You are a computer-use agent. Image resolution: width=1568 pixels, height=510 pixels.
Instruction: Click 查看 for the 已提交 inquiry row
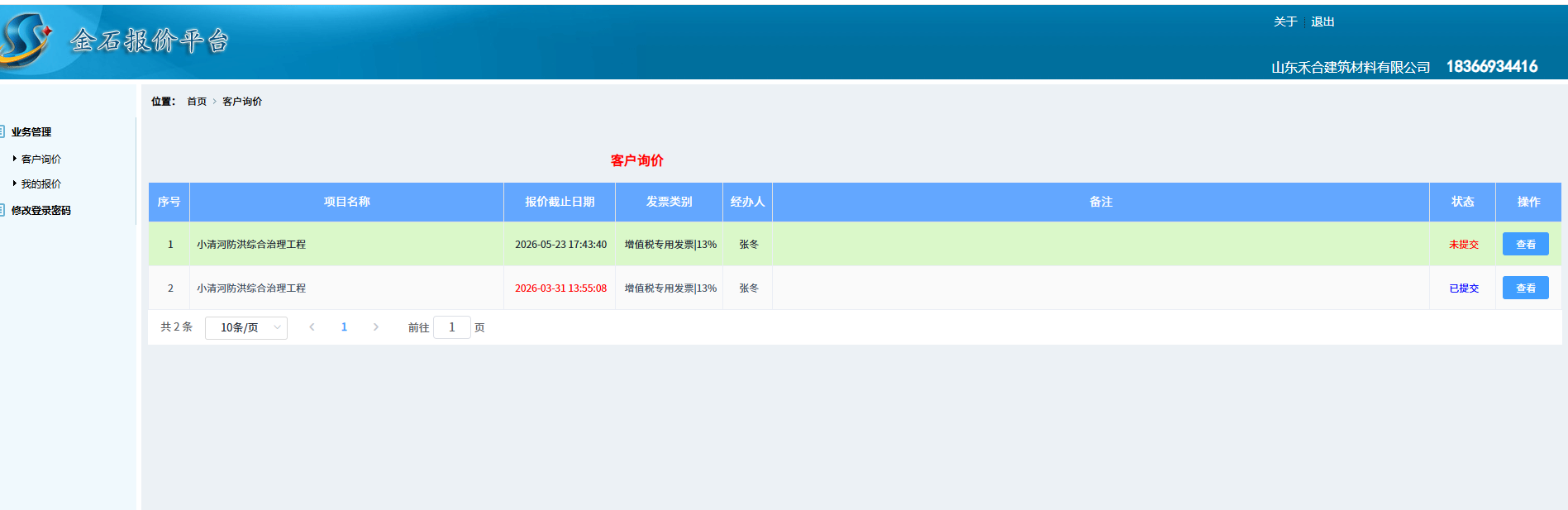[1526, 288]
